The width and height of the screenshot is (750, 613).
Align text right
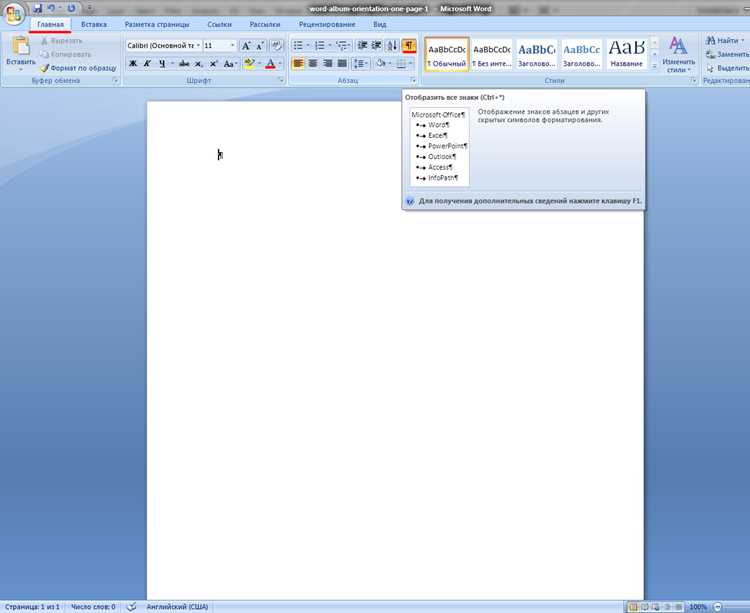(x=328, y=63)
